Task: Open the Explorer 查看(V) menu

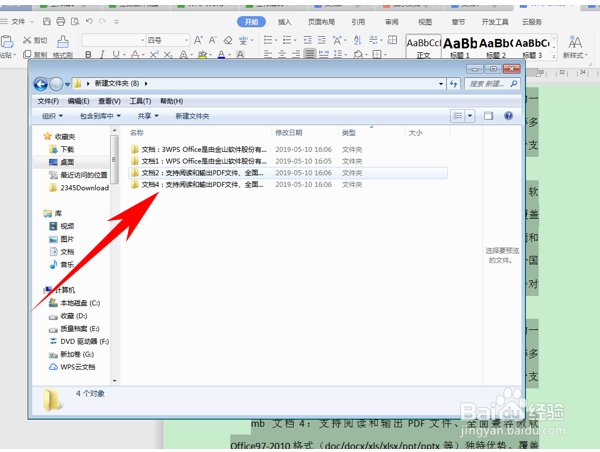Action: point(109,101)
